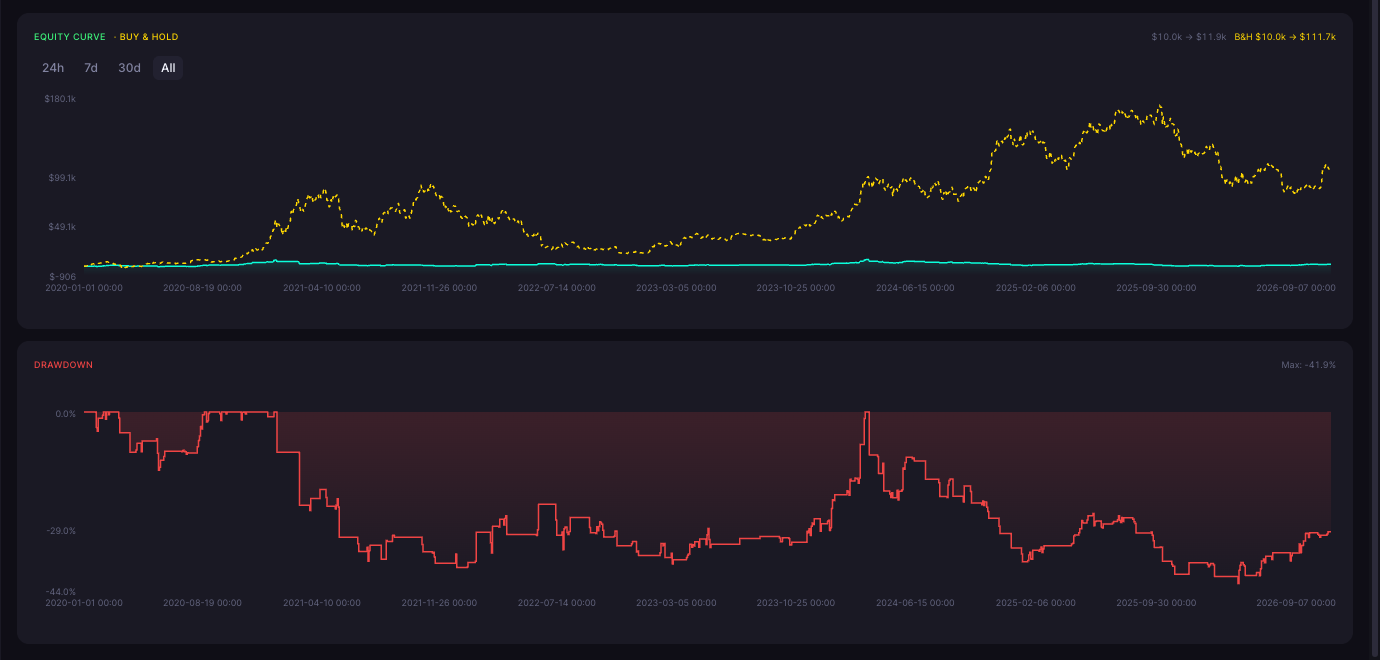Viewport: 1380px width, 660px height.
Task: Select the 24h time range tab
Action: pos(53,68)
